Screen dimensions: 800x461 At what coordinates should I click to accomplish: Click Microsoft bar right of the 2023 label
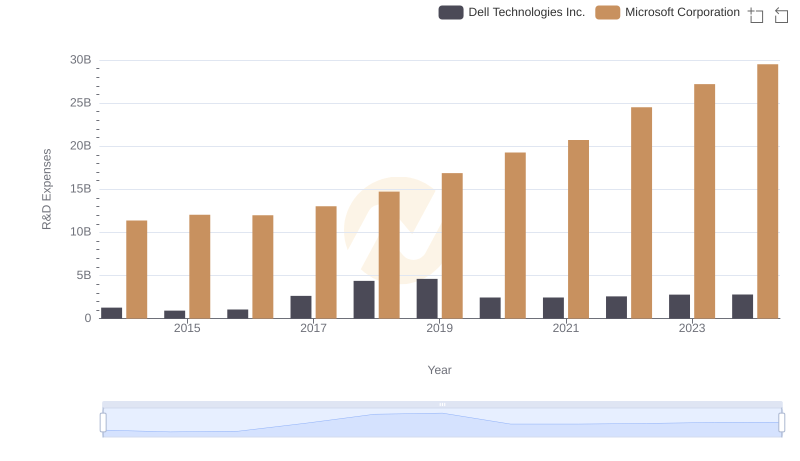(x=705, y=201)
